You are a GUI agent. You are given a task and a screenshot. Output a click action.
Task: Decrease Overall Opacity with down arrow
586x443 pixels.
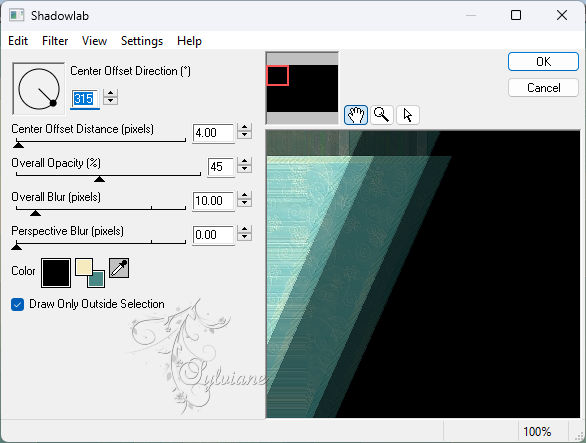click(x=244, y=169)
